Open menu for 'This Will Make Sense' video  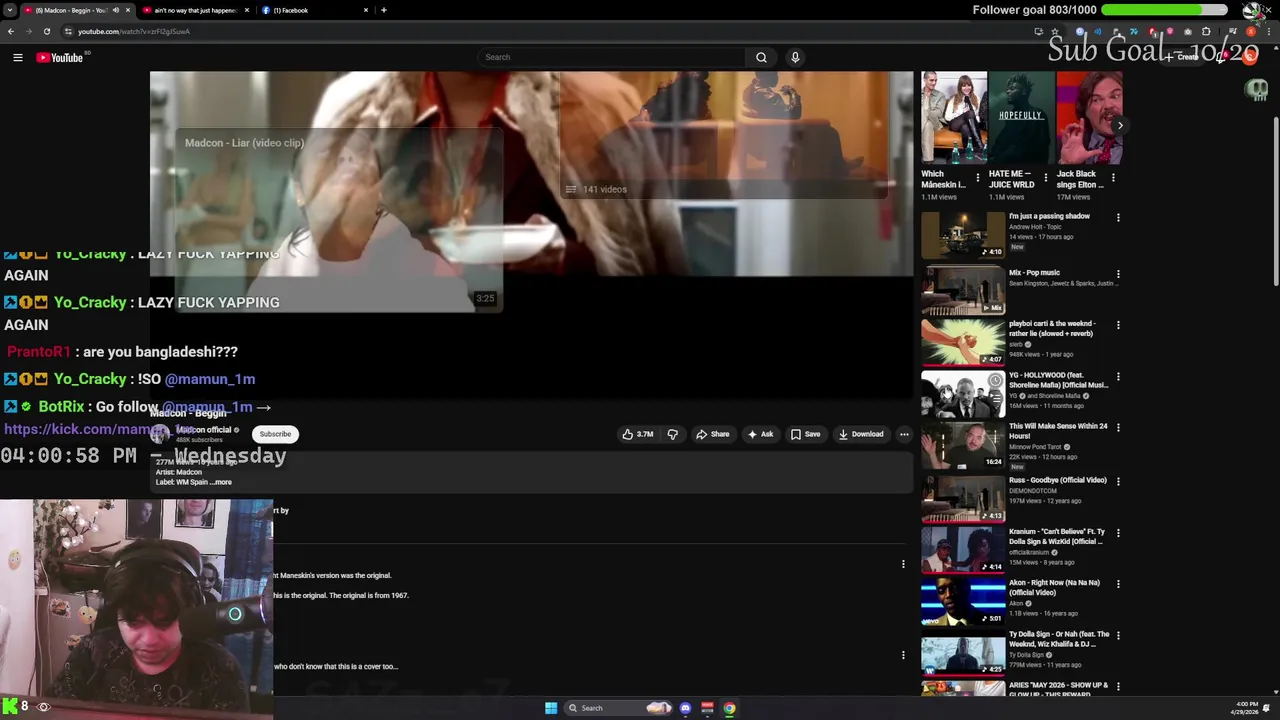(x=1118, y=428)
